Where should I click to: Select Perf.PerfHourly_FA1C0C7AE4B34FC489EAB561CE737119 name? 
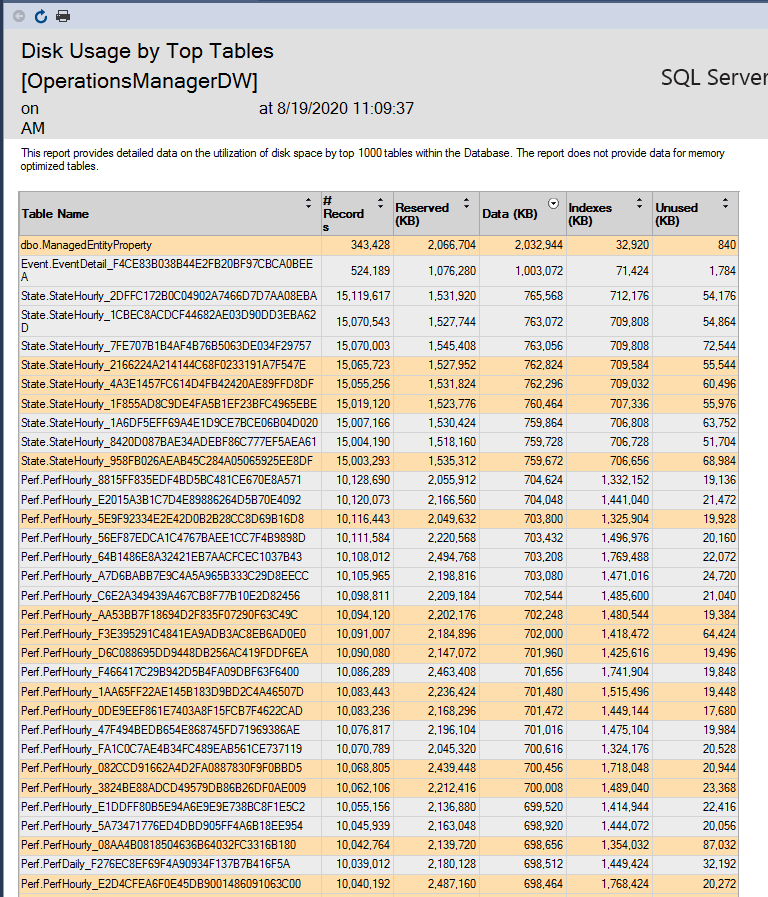[x=161, y=749]
